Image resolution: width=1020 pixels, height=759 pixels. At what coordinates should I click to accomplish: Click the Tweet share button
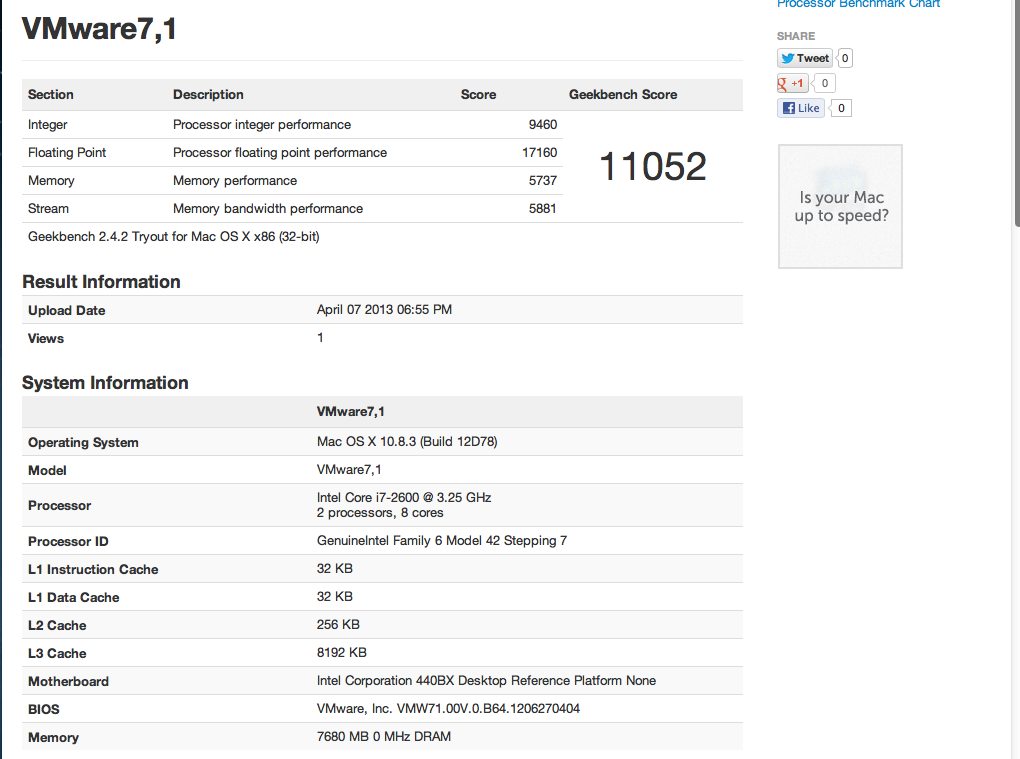tap(805, 58)
